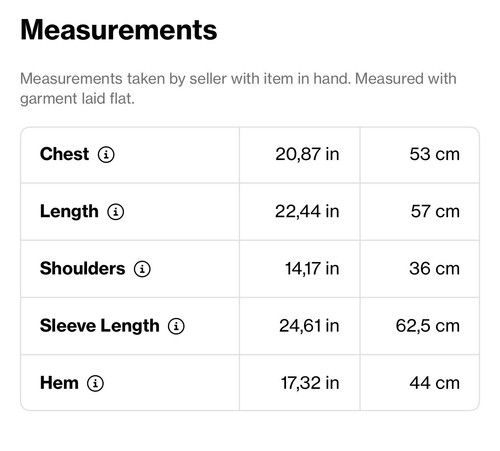This screenshot has width=500, height=451.
Task: Click the Measurements heading
Action: pyautogui.click(x=119, y=30)
